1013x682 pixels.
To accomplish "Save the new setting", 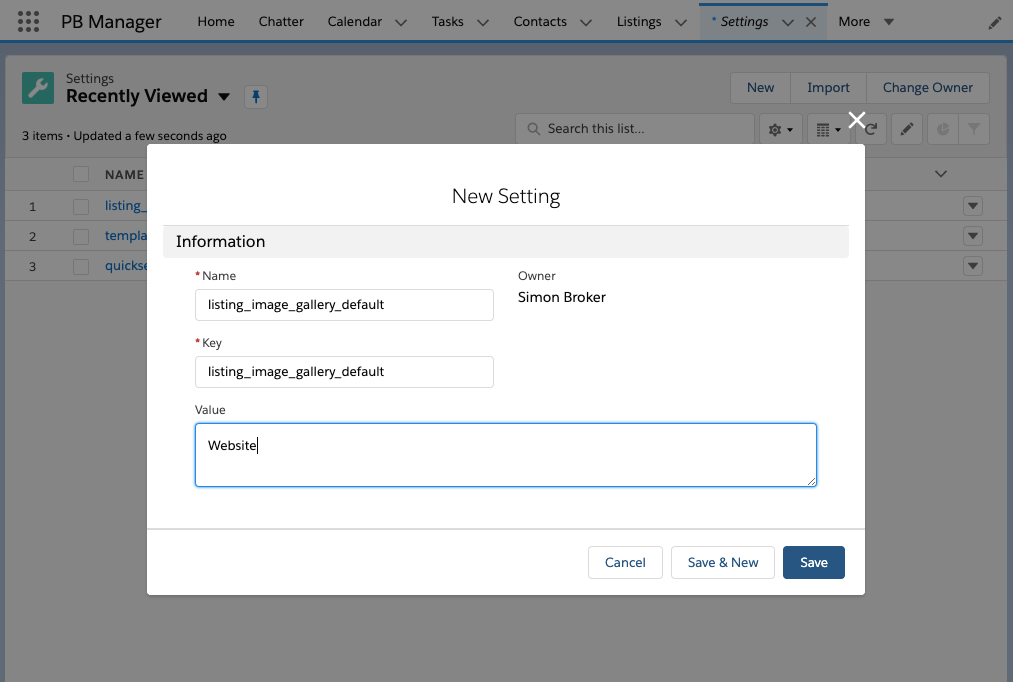I will [x=814, y=563].
